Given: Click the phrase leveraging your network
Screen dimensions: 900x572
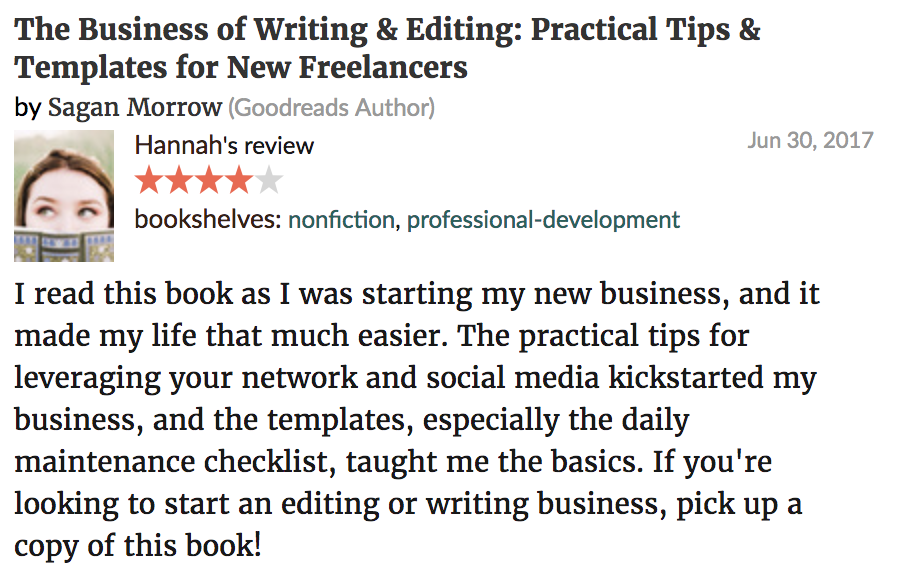Looking at the screenshot, I should coord(186,379).
